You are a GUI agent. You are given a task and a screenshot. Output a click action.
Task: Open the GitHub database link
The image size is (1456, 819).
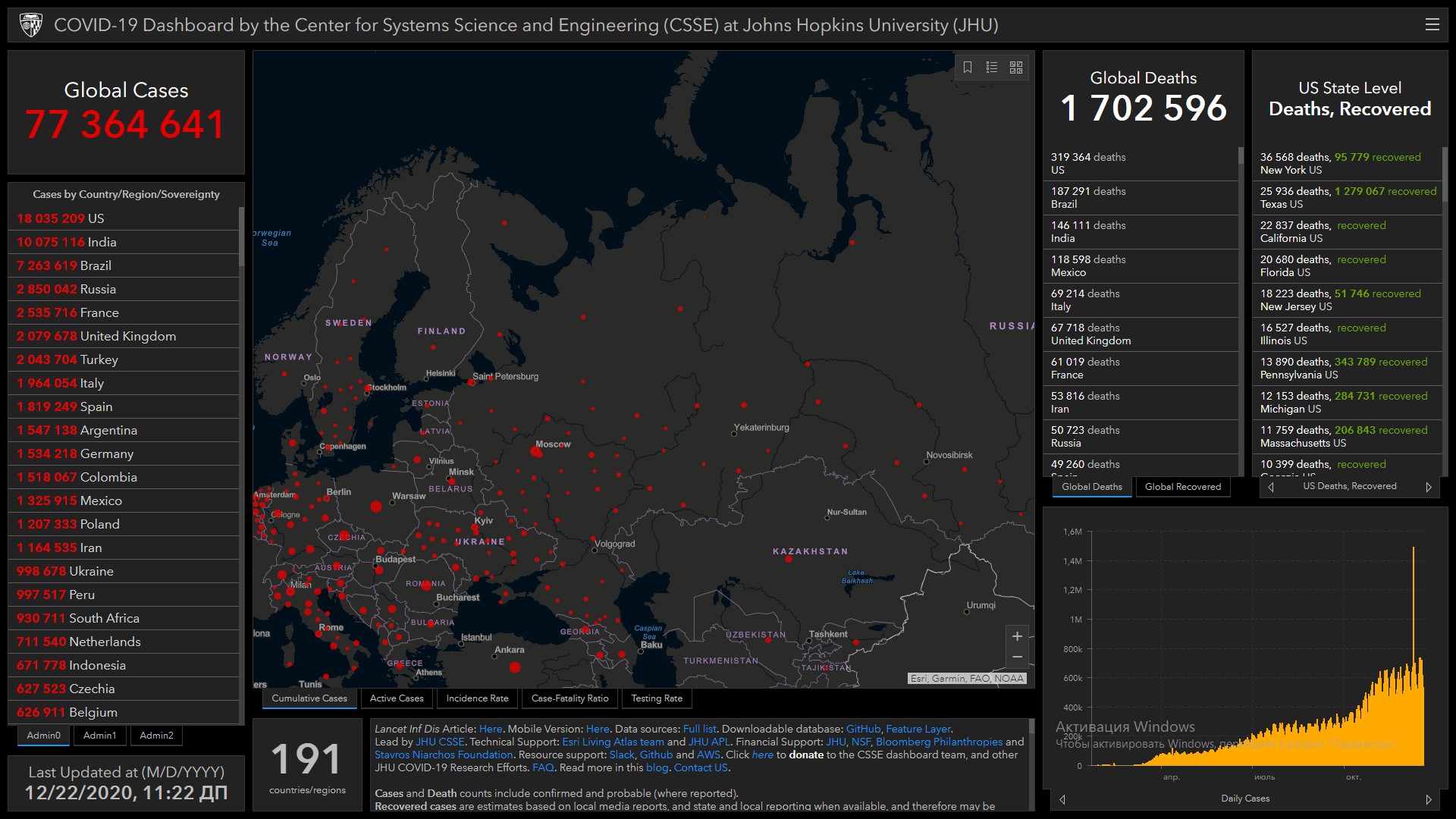pyautogui.click(x=863, y=729)
